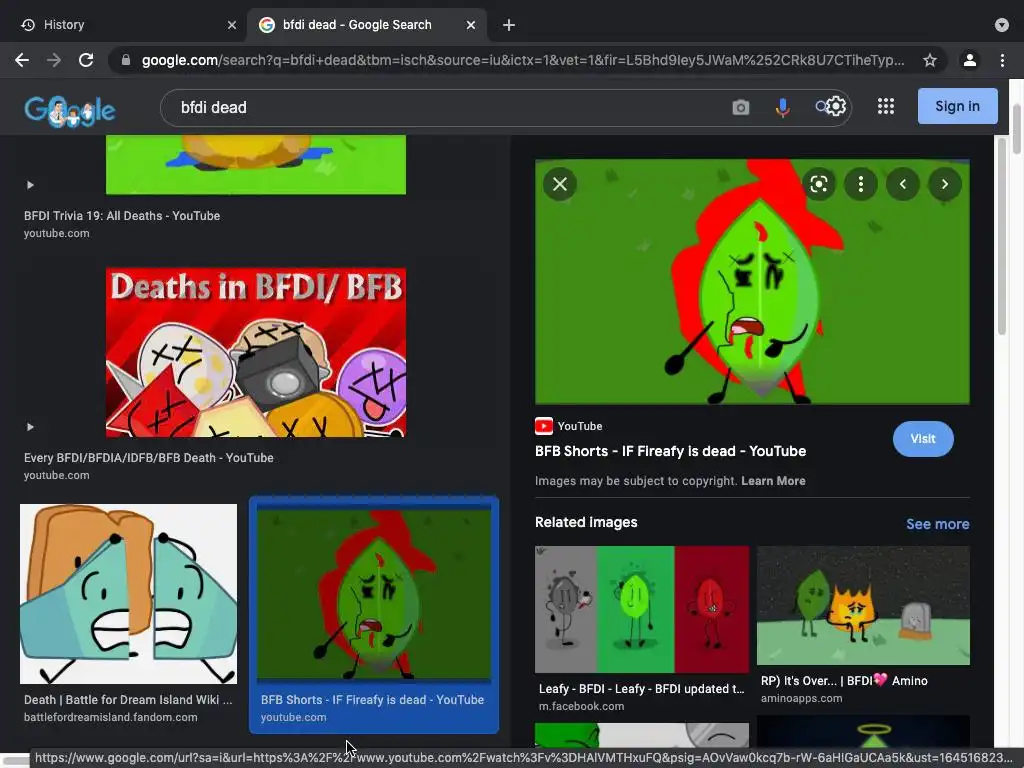
Task: Open the BFDI Trivia 19 All Deaths thumbnail
Action: pyautogui.click(x=256, y=165)
